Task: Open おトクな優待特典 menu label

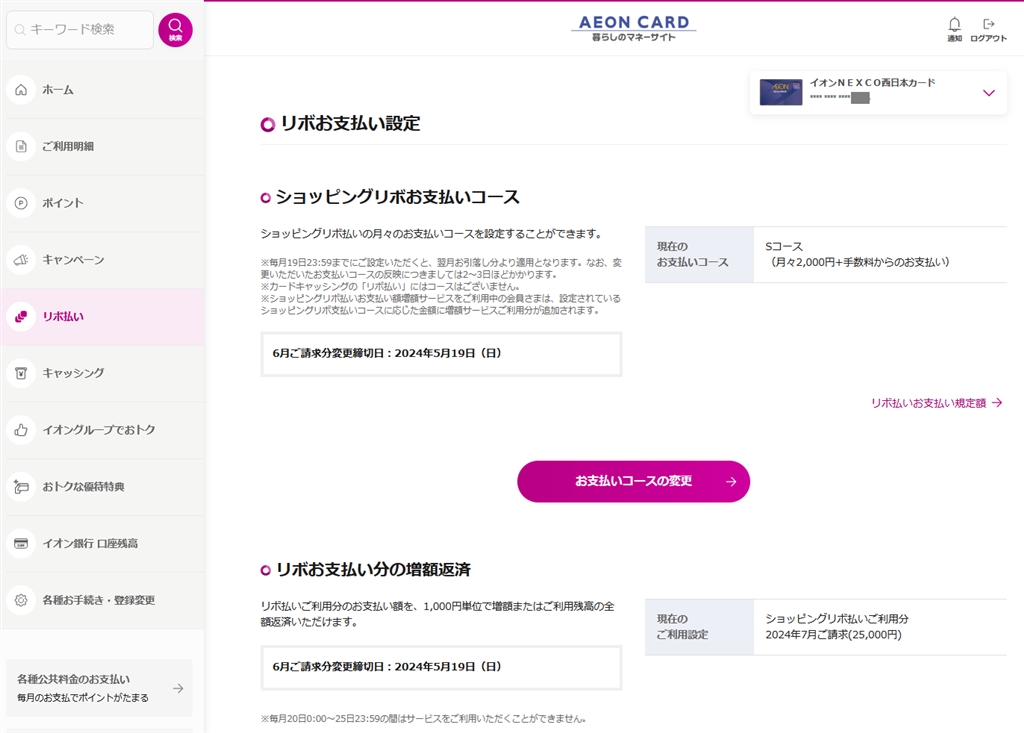Action: pyautogui.click(x=84, y=487)
